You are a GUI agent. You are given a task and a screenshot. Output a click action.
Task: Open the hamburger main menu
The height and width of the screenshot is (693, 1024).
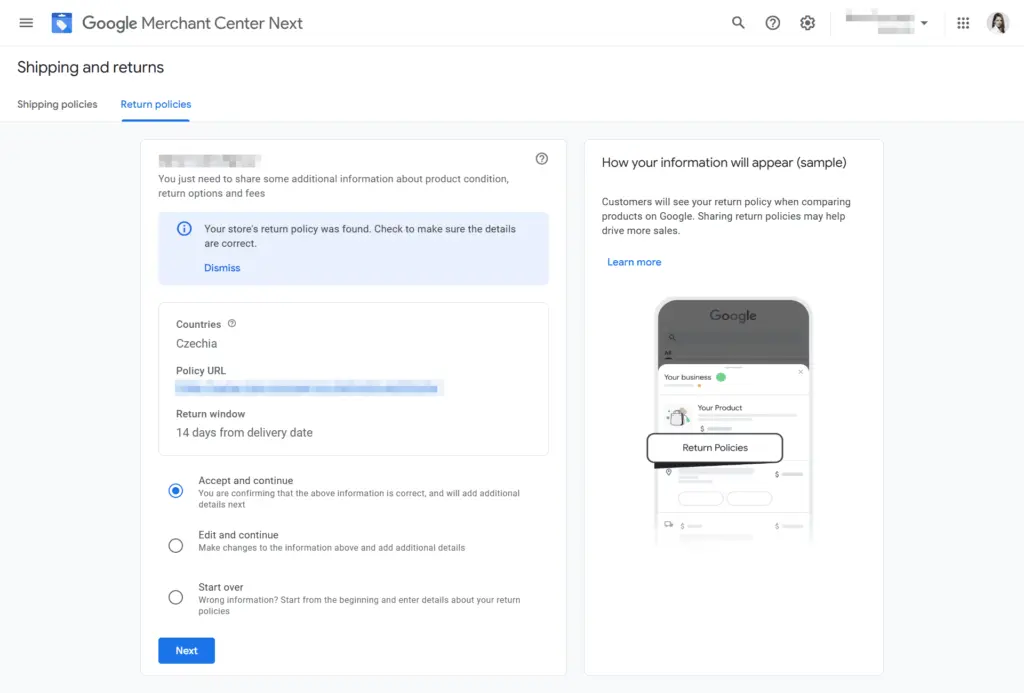point(26,23)
